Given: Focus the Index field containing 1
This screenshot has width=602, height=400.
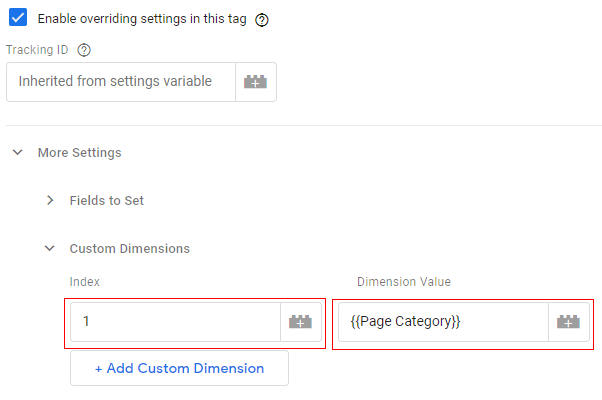Looking at the screenshot, I should [175, 322].
